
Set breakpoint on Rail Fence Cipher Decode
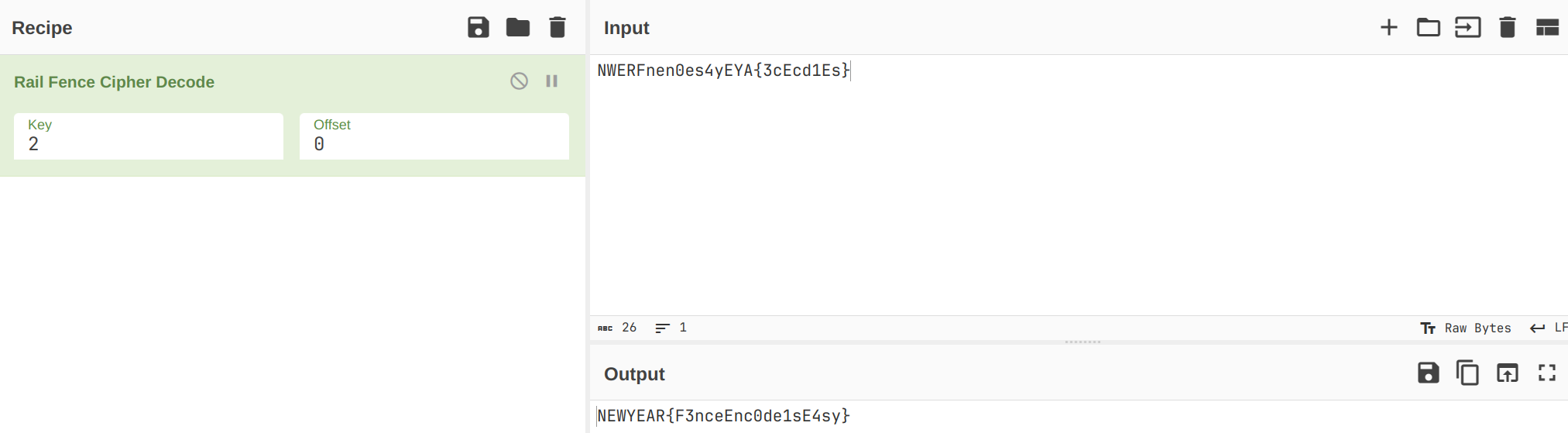coord(552,81)
